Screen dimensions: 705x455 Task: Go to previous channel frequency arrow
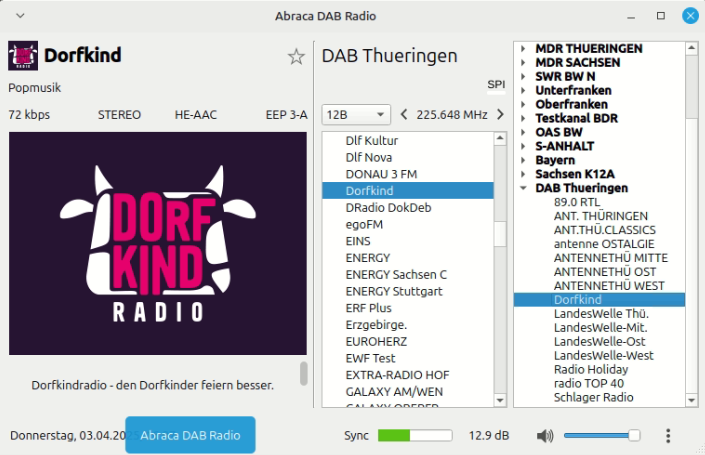click(404, 114)
